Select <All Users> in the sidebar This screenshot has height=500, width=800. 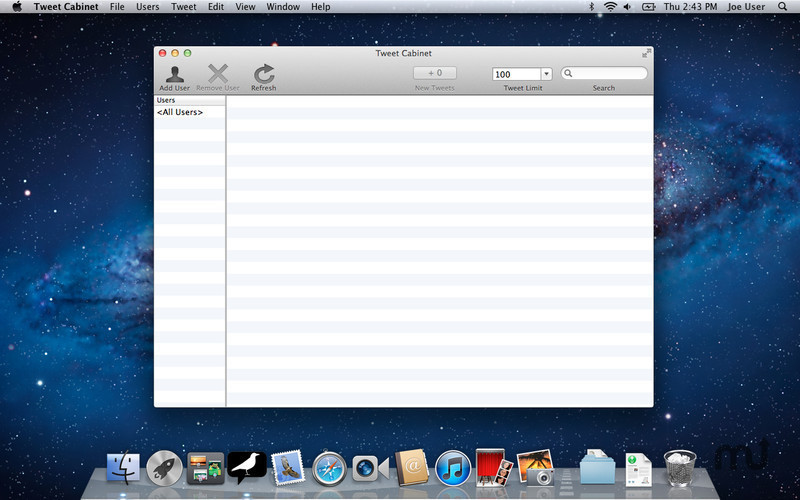click(180, 112)
